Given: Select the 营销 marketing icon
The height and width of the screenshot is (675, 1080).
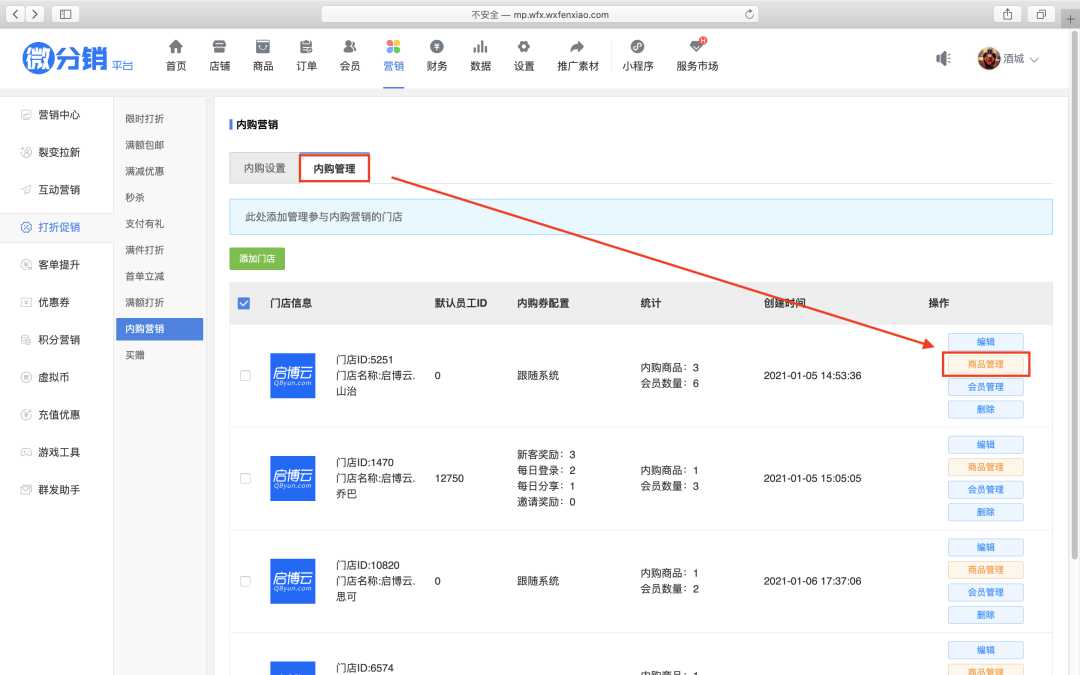Looking at the screenshot, I should [x=393, y=48].
